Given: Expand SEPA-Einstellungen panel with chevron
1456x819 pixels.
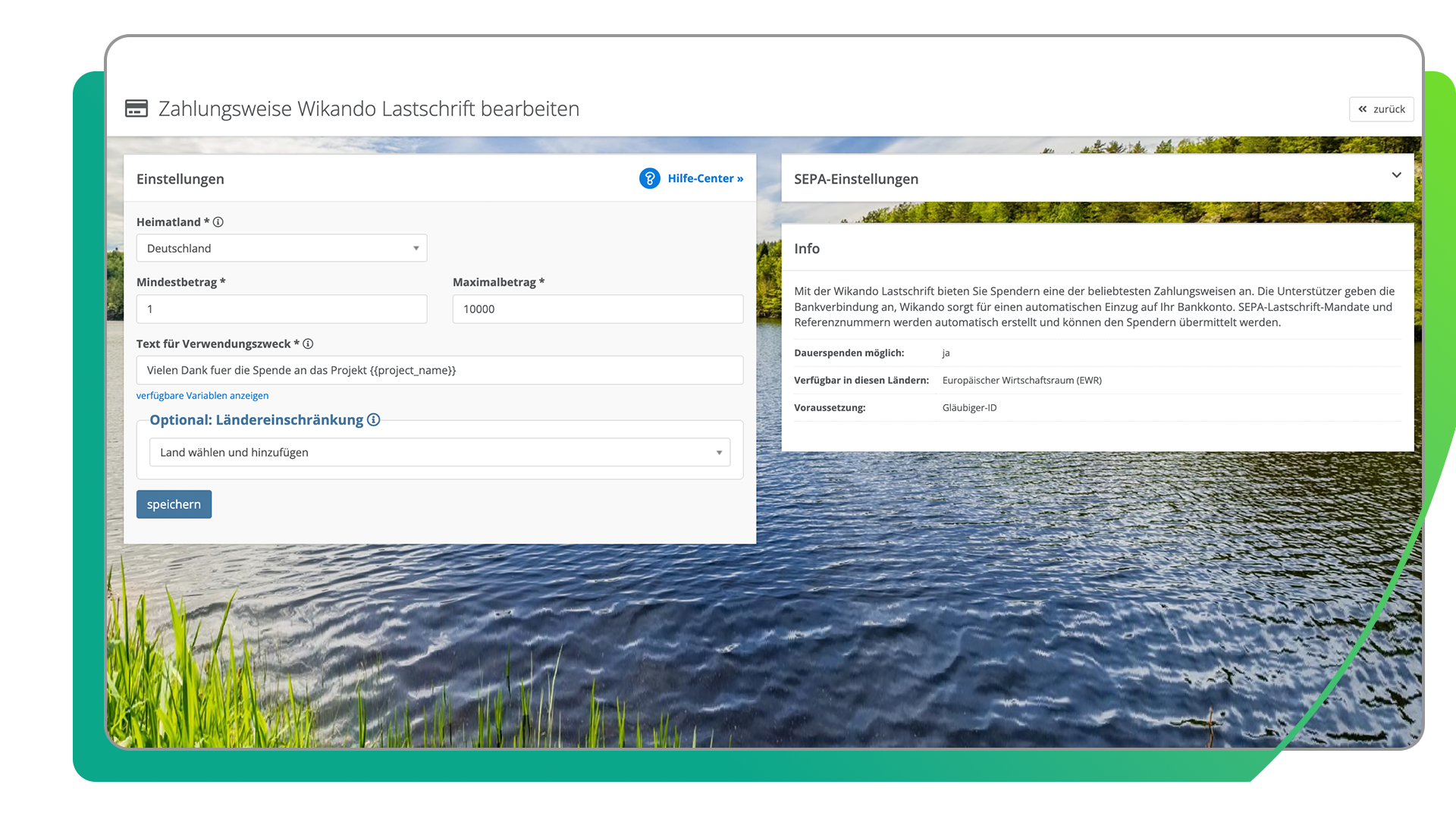Looking at the screenshot, I should coord(1396,175).
